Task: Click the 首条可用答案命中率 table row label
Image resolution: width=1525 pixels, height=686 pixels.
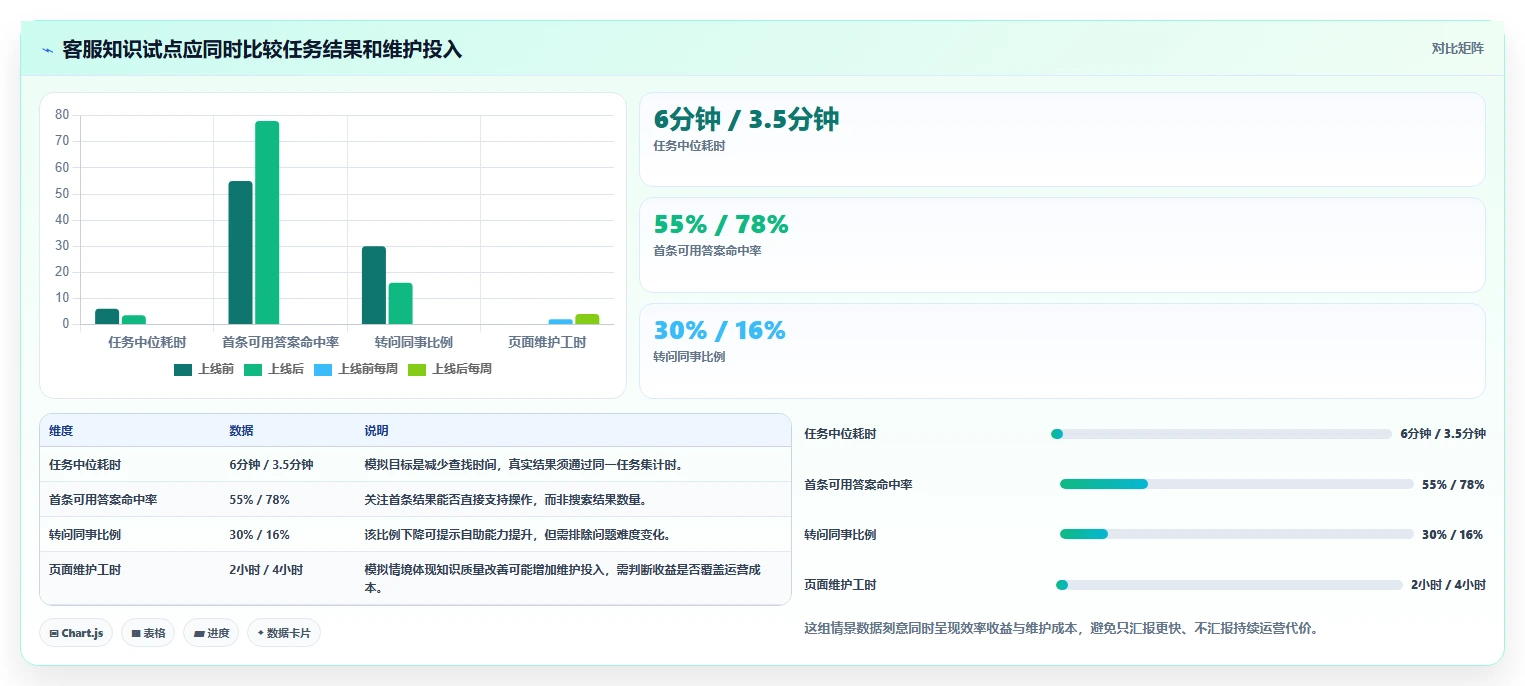Action: tap(103, 500)
